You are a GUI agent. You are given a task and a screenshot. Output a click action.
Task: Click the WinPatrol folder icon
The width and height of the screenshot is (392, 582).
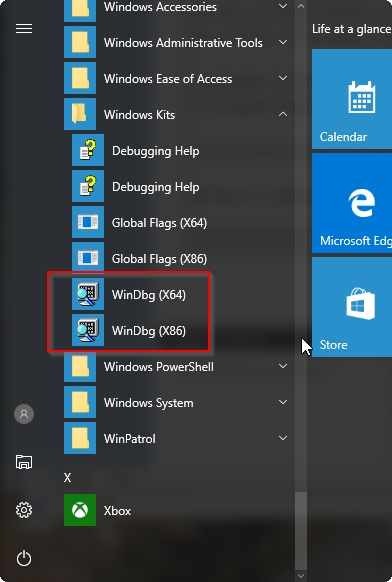click(80, 438)
